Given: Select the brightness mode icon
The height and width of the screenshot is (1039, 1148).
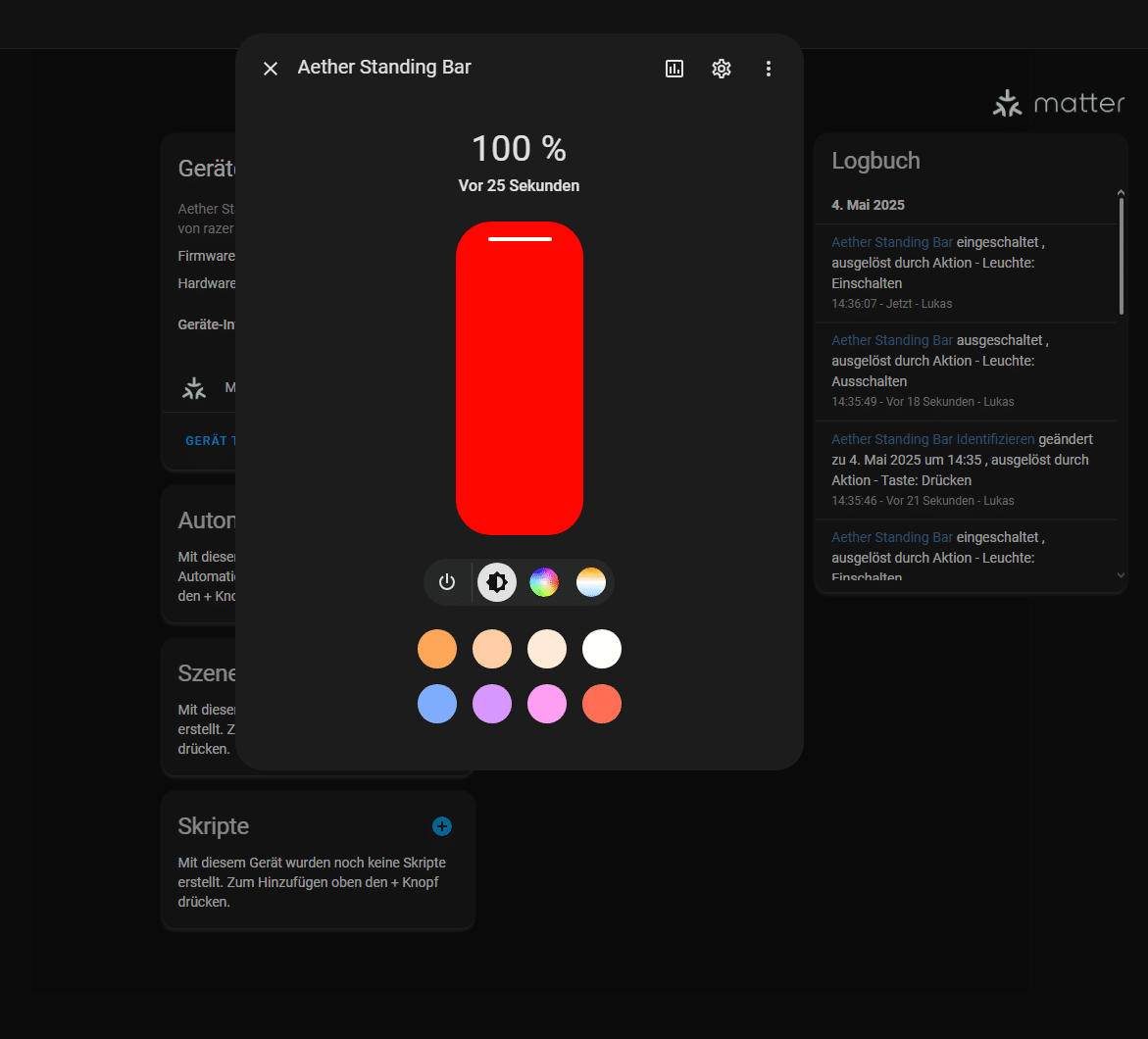Looking at the screenshot, I should (x=497, y=582).
